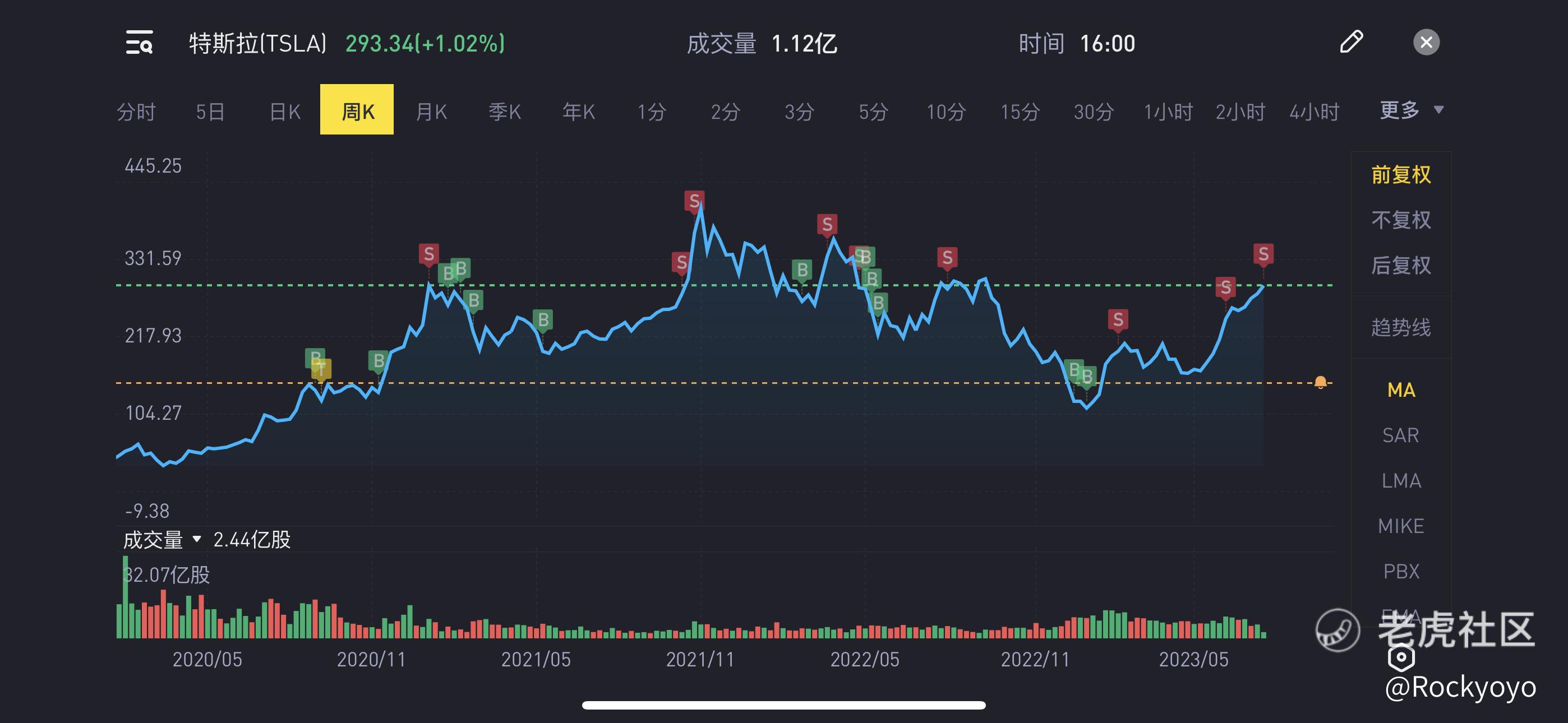Screen dimensions: 1568x723
Task: Tap the orange price alert bell
Action: pyautogui.click(x=1320, y=382)
